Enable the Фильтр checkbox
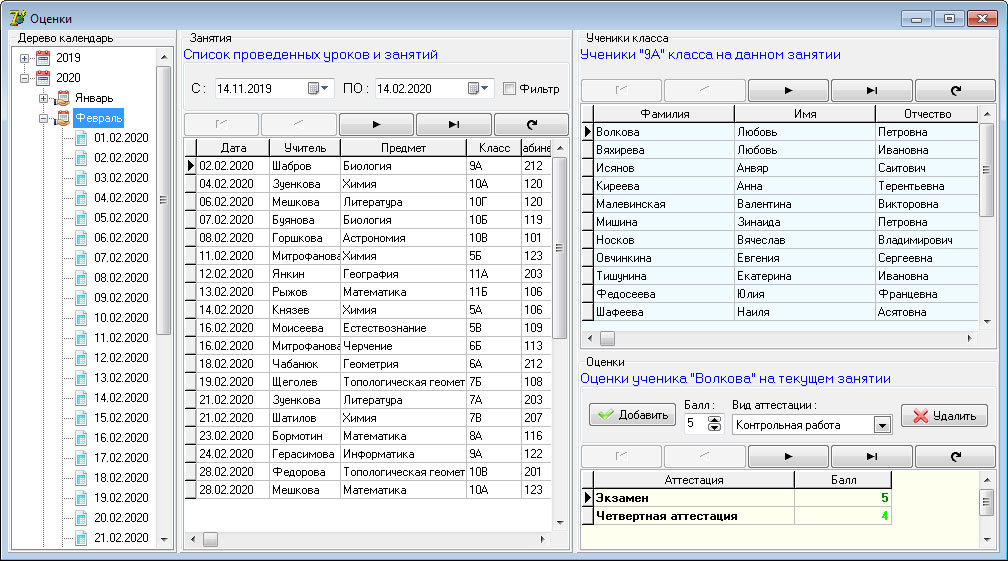The height and width of the screenshot is (561, 1008). [x=510, y=89]
